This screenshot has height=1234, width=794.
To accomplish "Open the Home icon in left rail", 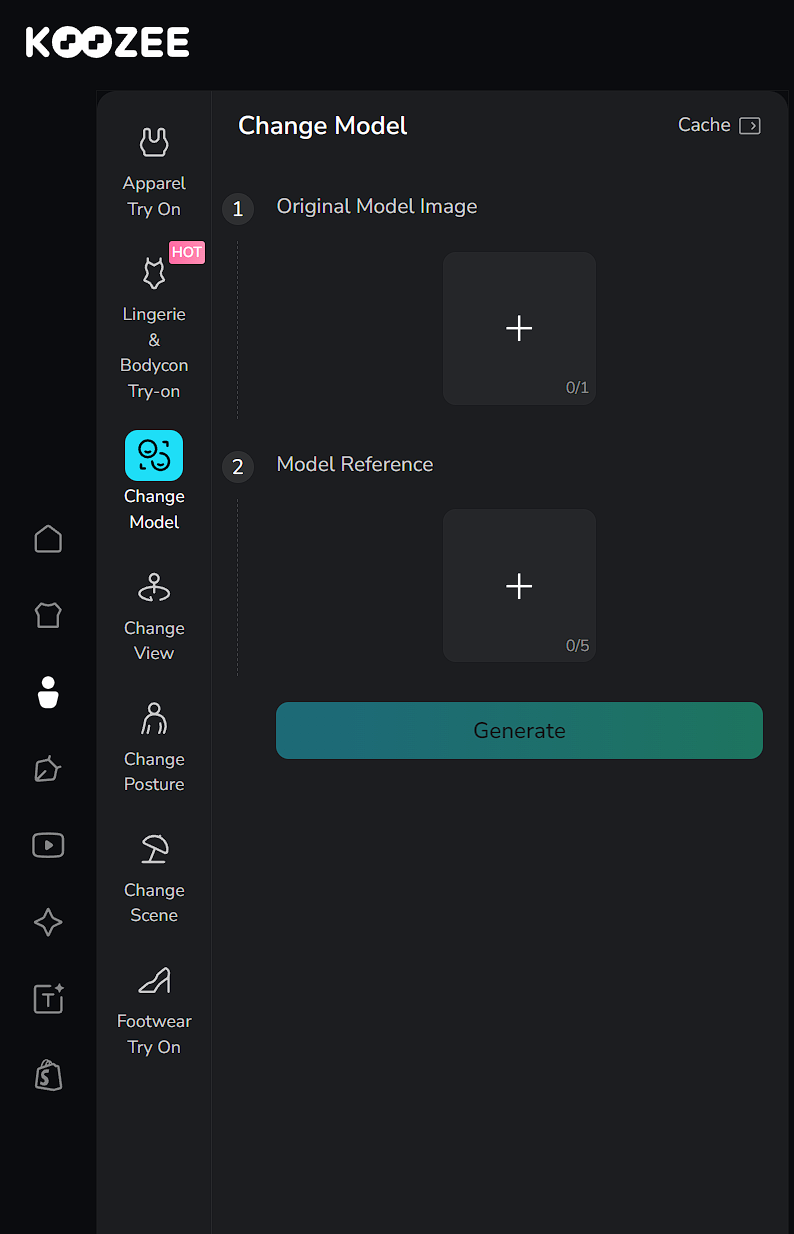I will [48, 539].
